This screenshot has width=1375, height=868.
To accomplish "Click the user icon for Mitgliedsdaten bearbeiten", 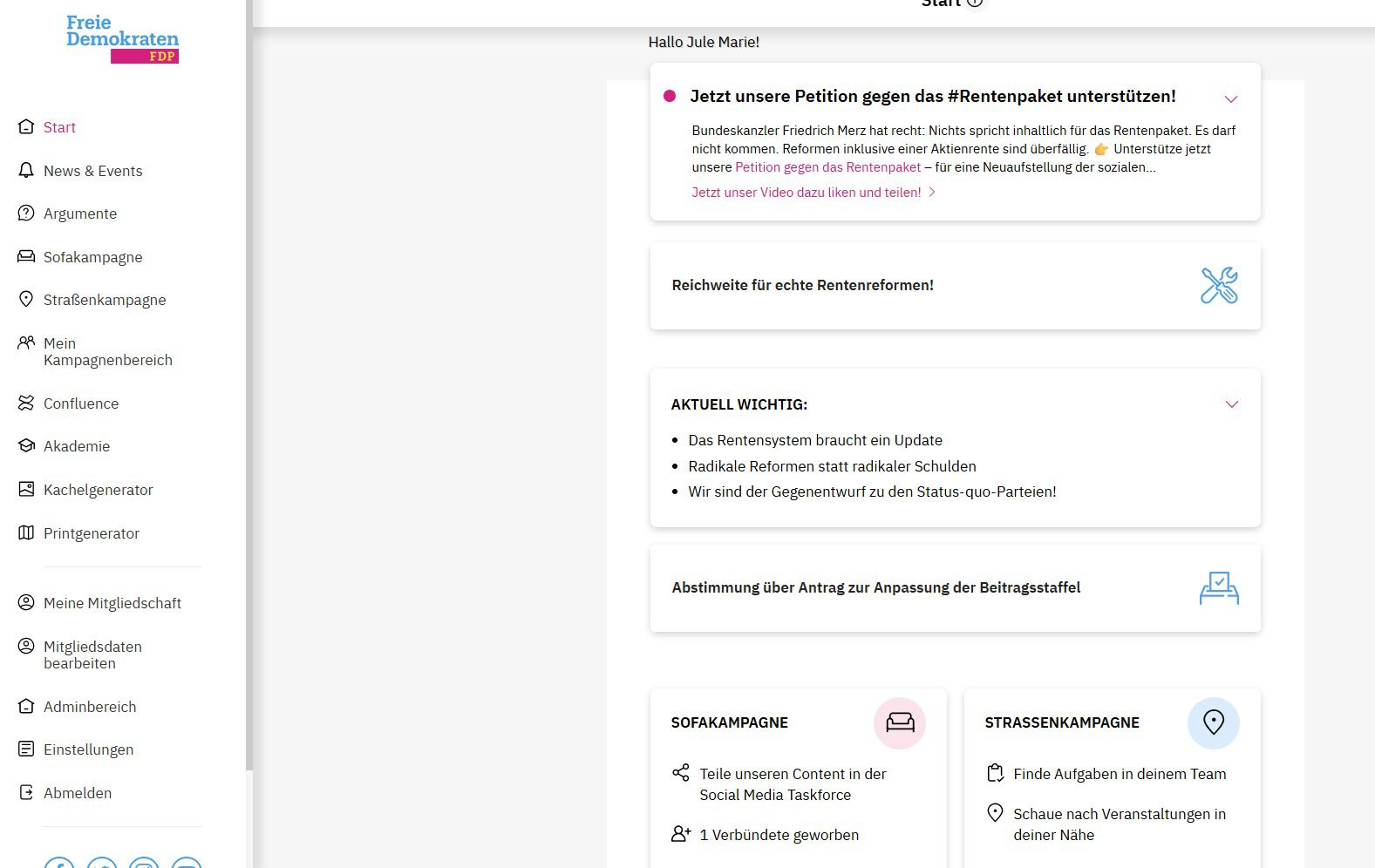I will pos(26,646).
